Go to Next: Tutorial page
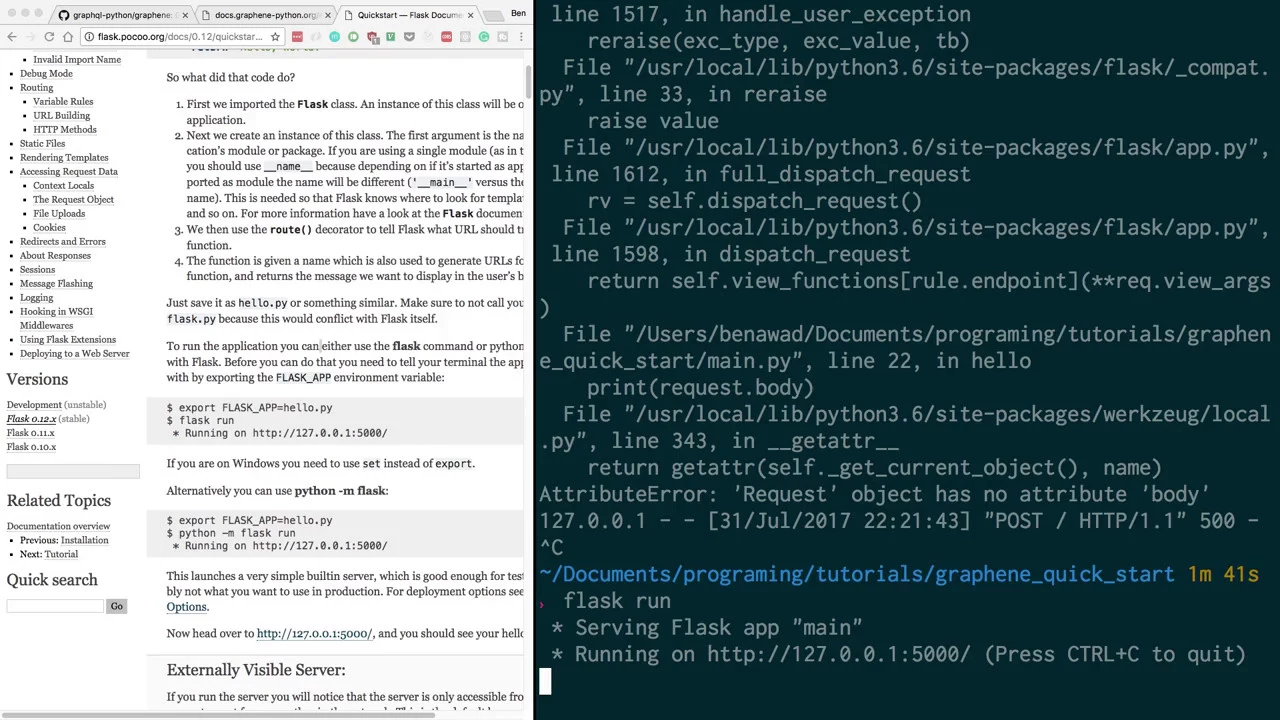This screenshot has width=1280, height=720. point(61,554)
